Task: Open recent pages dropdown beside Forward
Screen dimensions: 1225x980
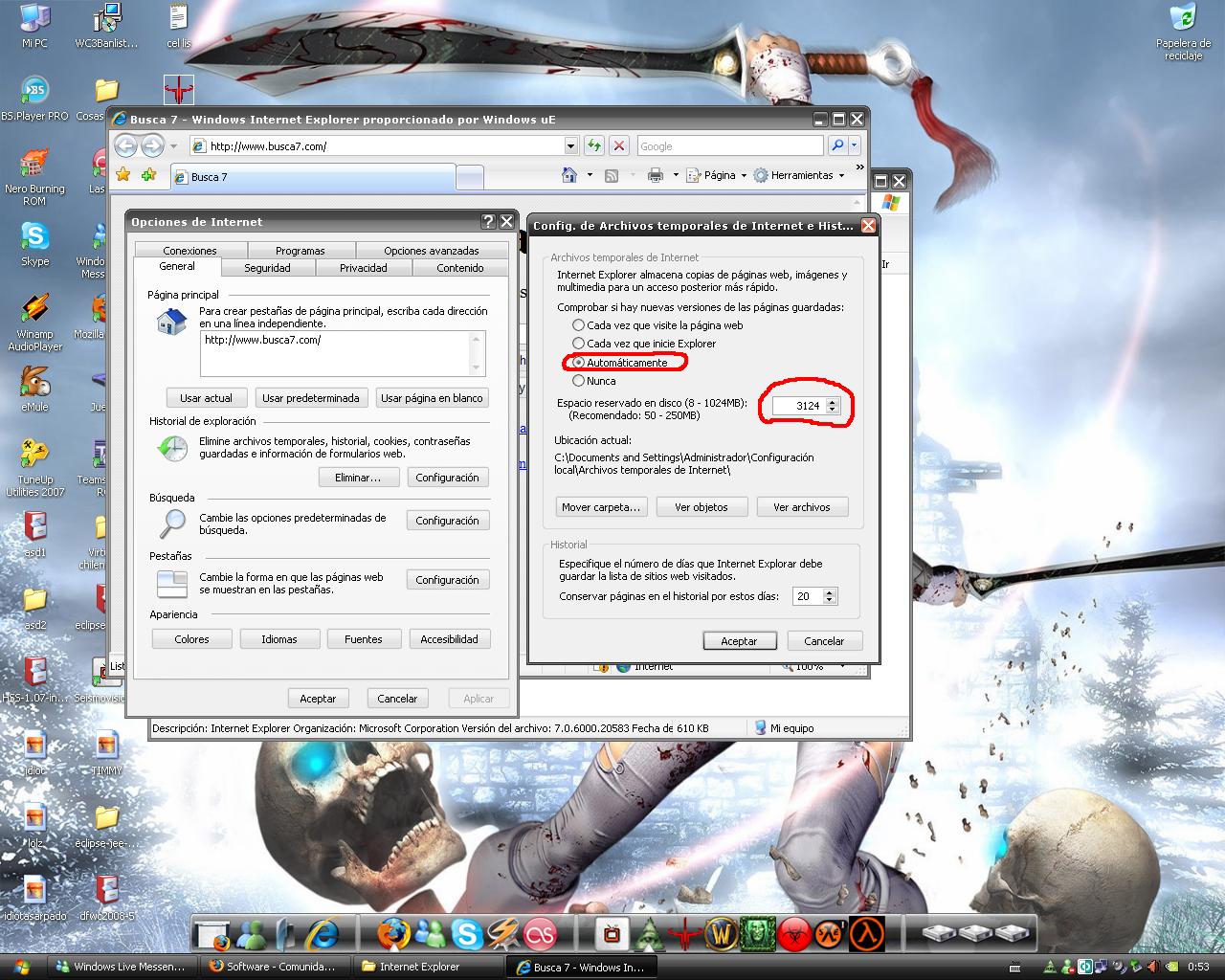Action: coord(173,146)
